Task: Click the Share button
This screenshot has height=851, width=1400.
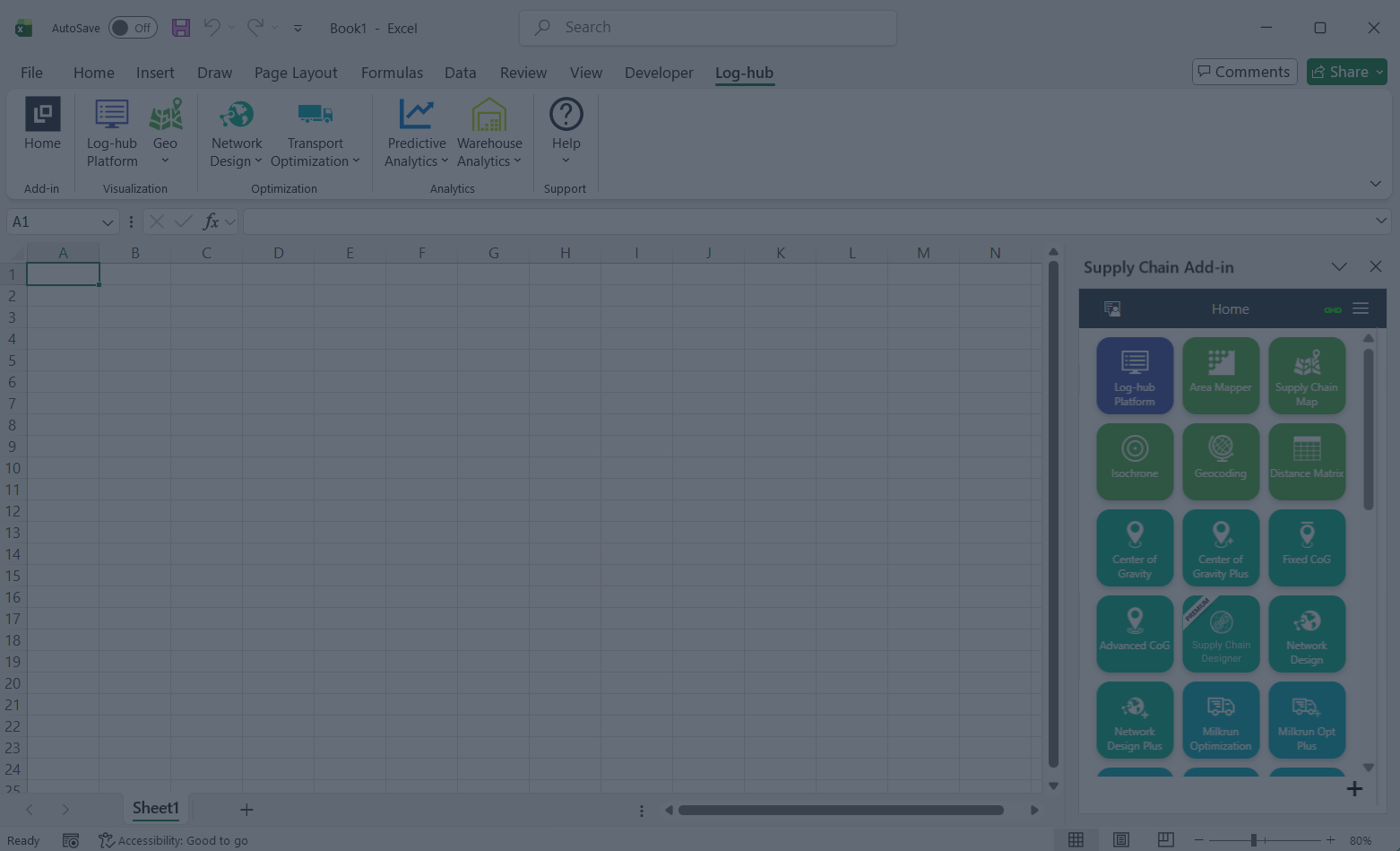Action: point(1346,72)
